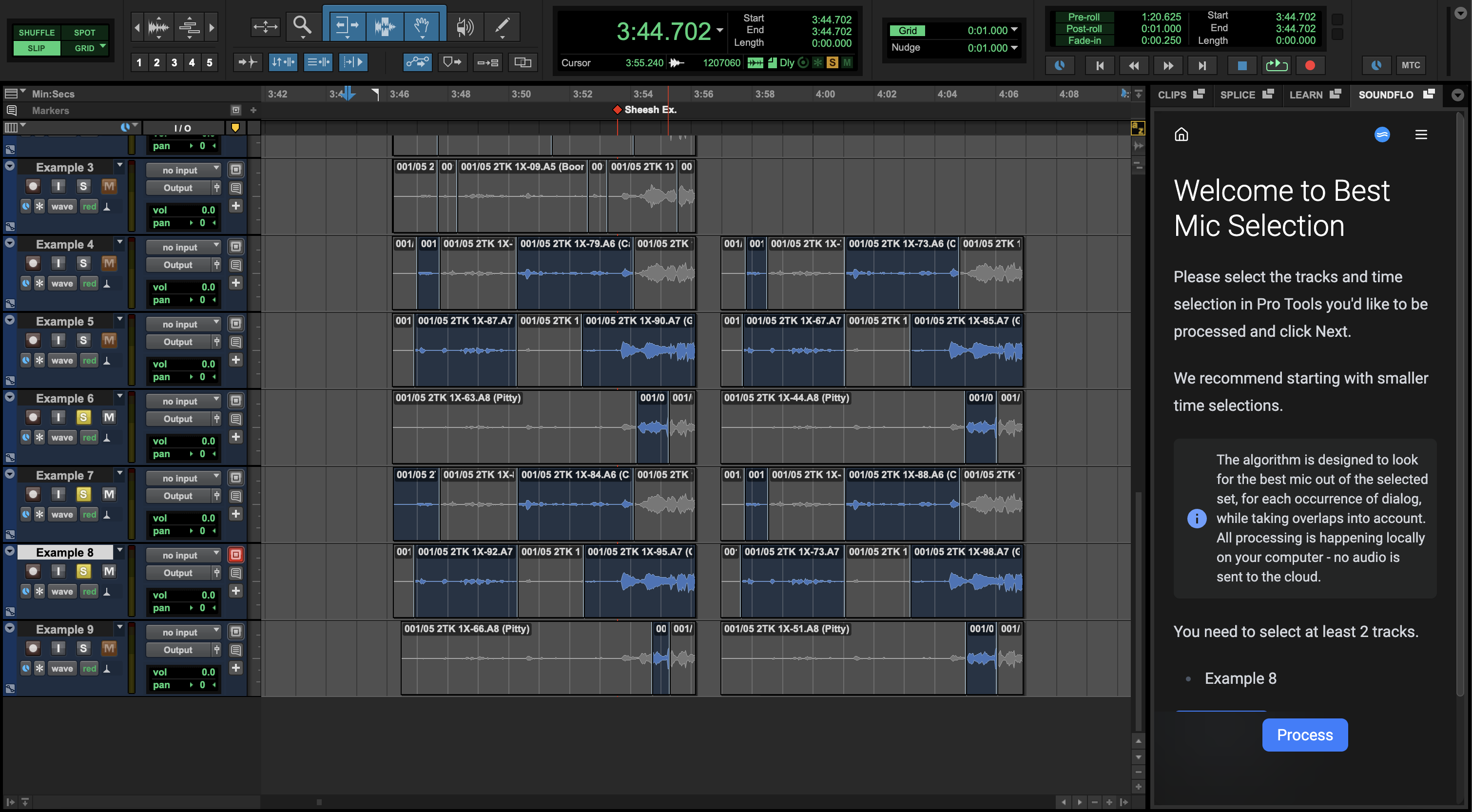1472x812 pixels.
Task: Arm recording with the Record button
Action: pos(1310,65)
